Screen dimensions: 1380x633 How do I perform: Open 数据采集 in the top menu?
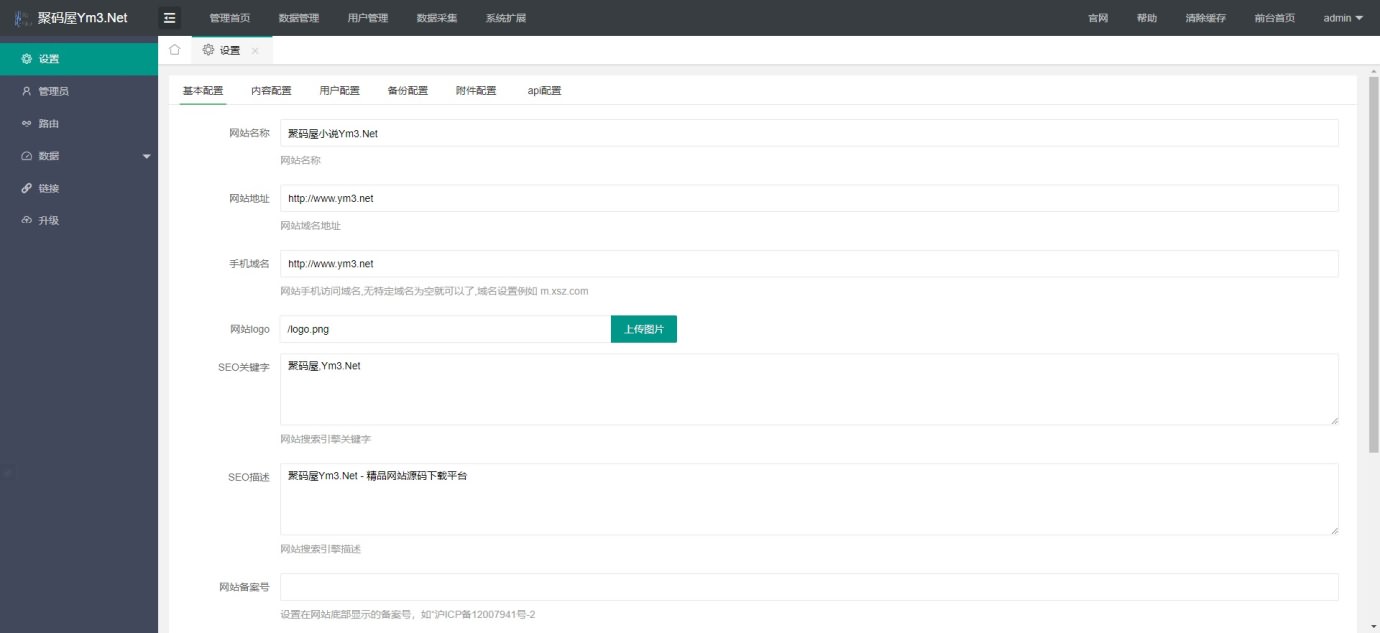[x=436, y=18]
